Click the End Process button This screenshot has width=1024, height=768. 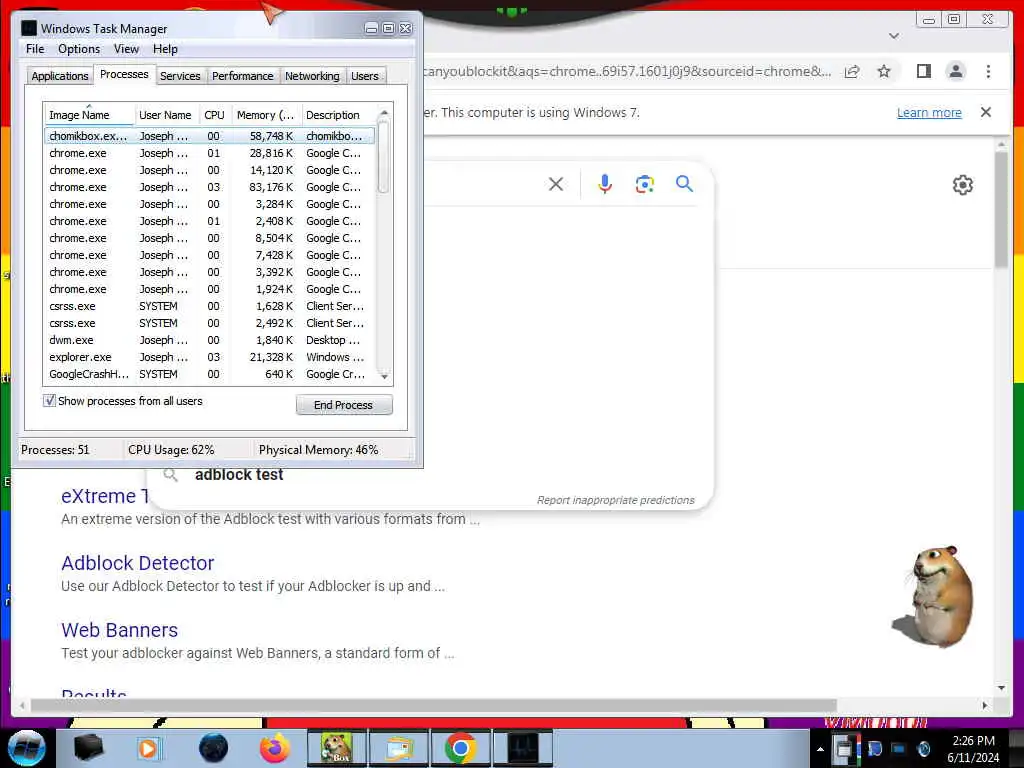coord(344,405)
